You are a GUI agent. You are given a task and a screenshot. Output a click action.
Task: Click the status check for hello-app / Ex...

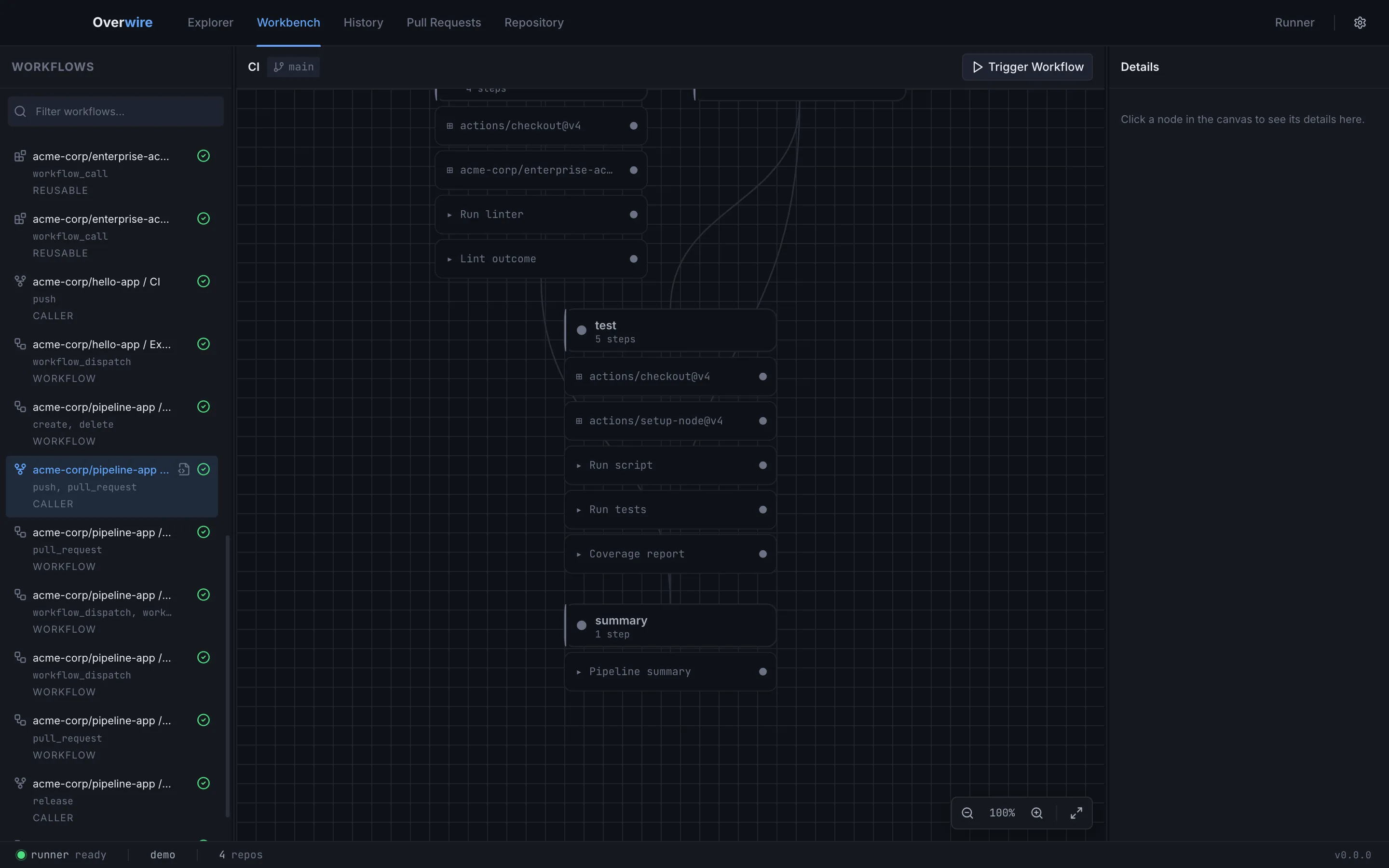[x=203, y=344]
